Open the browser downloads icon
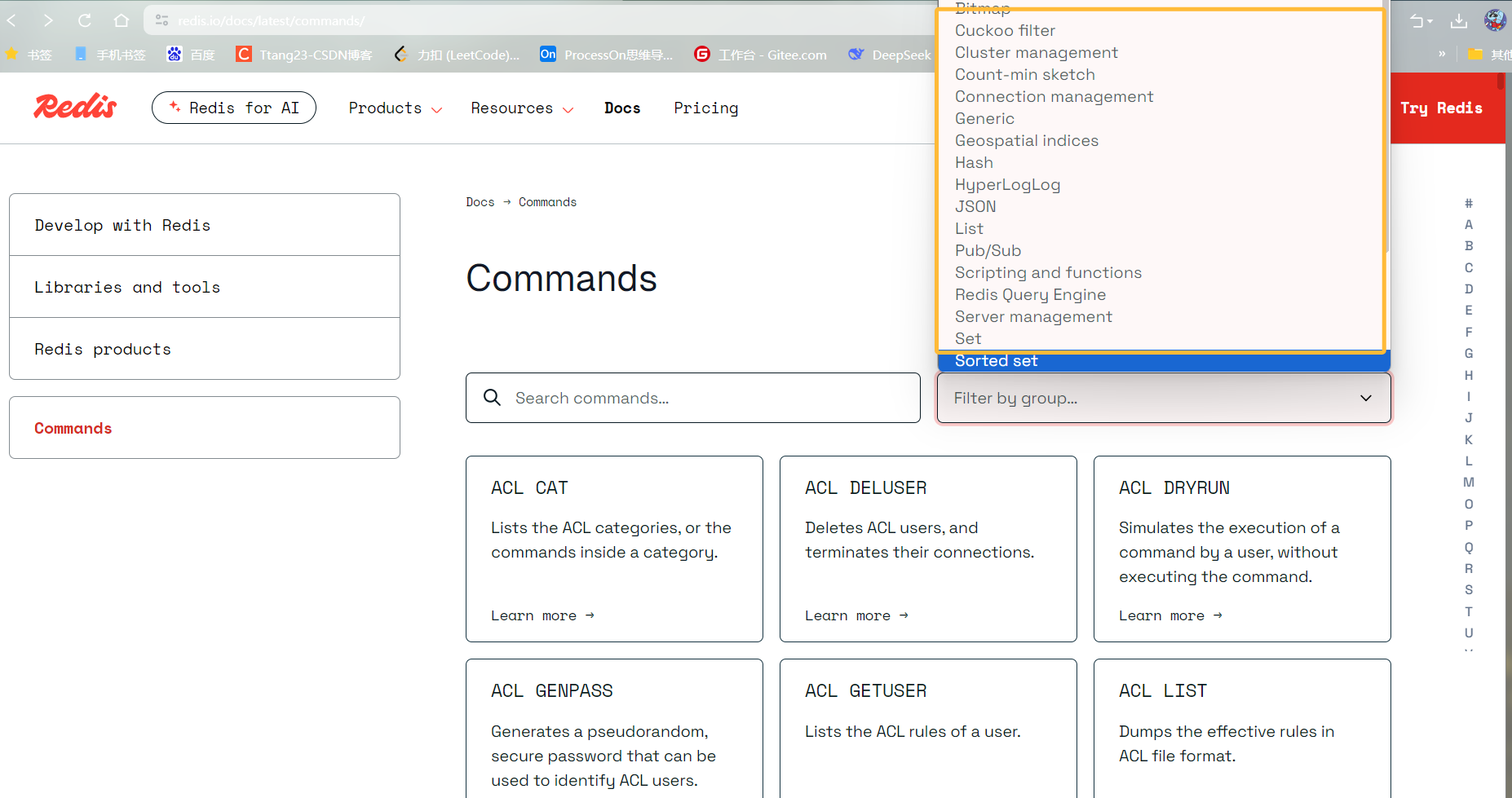The height and width of the screenshot is (798, 1512). [1459, 20]
